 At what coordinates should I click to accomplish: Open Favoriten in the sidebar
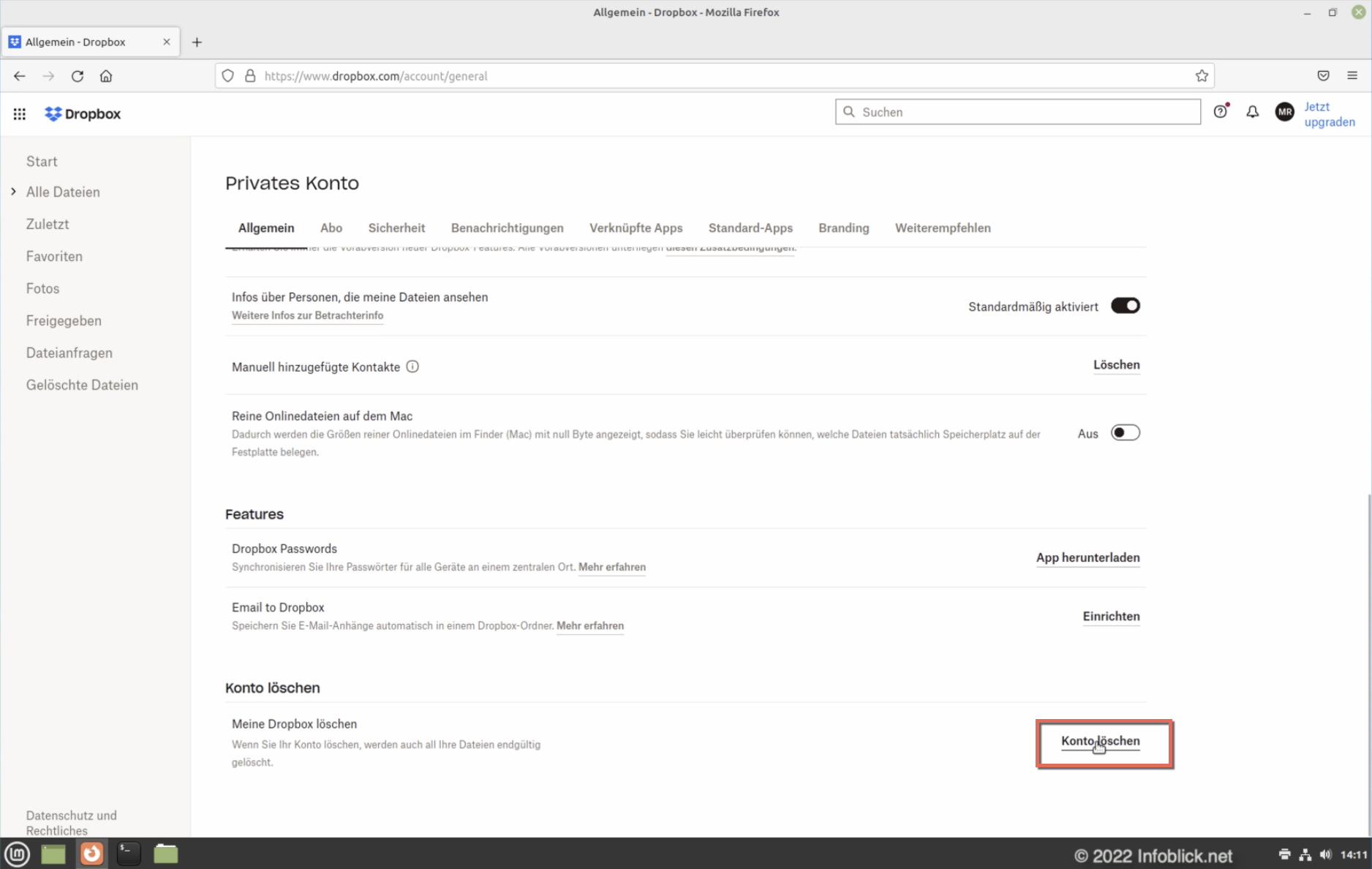click(54, 257)
